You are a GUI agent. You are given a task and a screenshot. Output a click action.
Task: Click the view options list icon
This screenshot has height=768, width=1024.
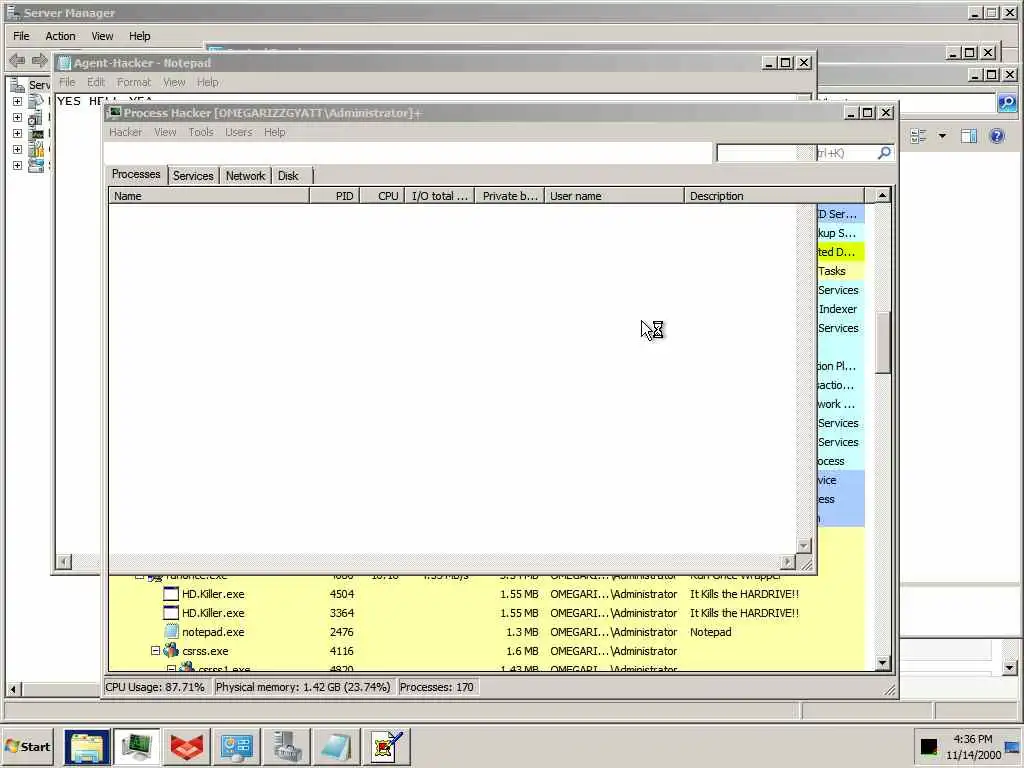coord(918,136)
